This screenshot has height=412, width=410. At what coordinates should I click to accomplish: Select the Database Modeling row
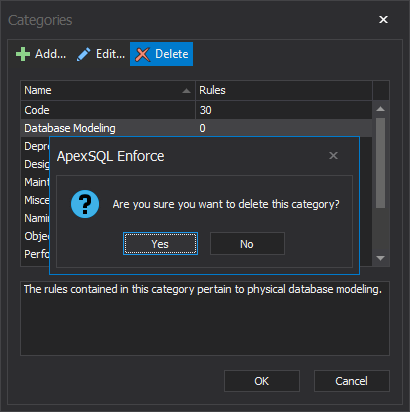(x=196, y=128)
